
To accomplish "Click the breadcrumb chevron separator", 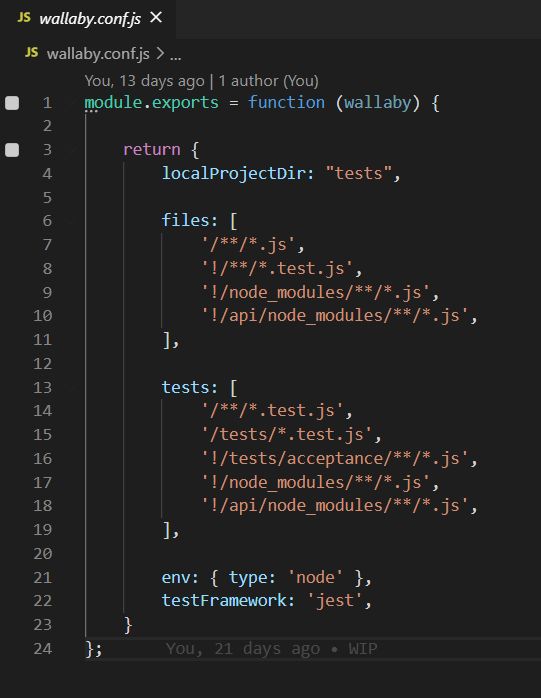I will point(160,53).
